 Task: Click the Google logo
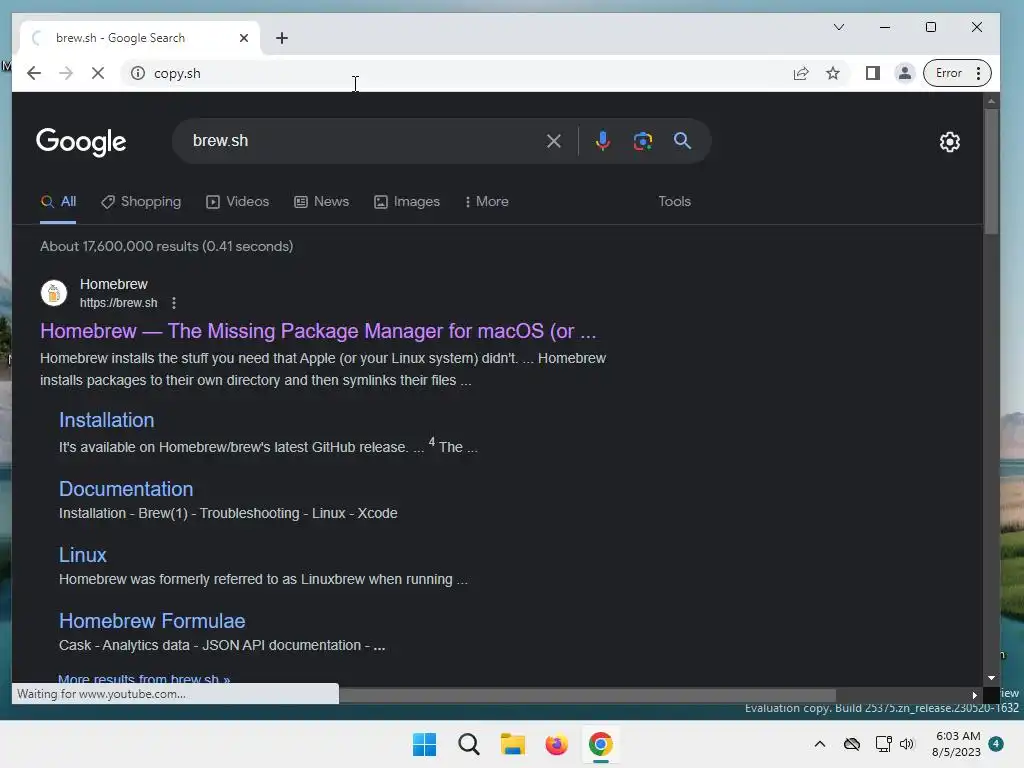[81, 142]
